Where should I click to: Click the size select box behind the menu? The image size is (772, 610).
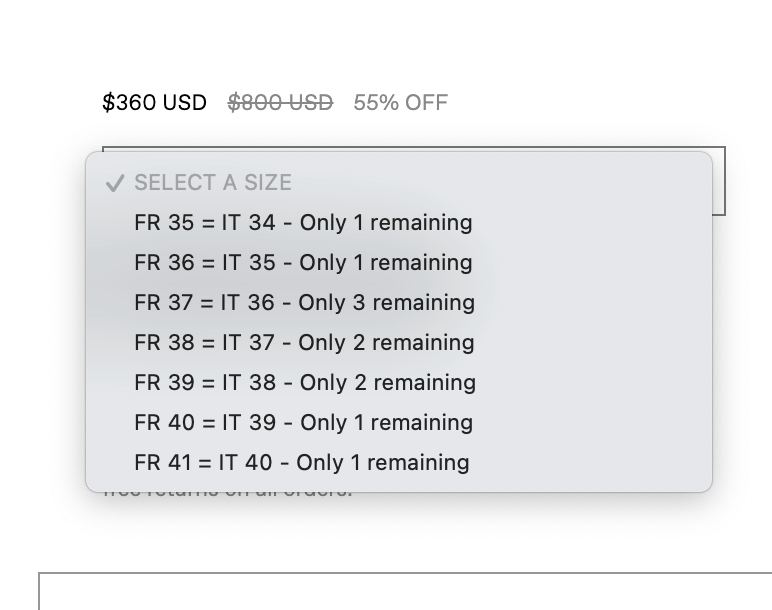(x=719, y=180)
